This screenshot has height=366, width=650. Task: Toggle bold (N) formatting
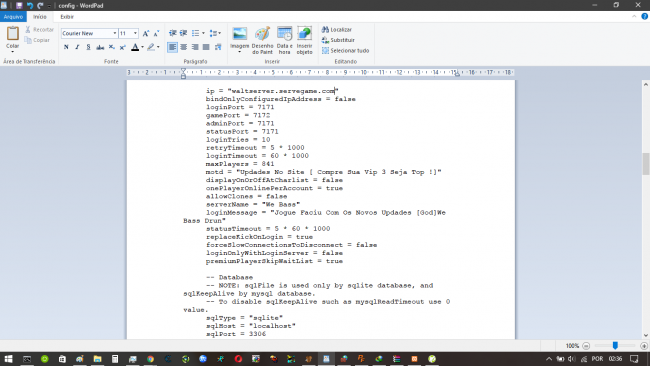click(66, 47)
